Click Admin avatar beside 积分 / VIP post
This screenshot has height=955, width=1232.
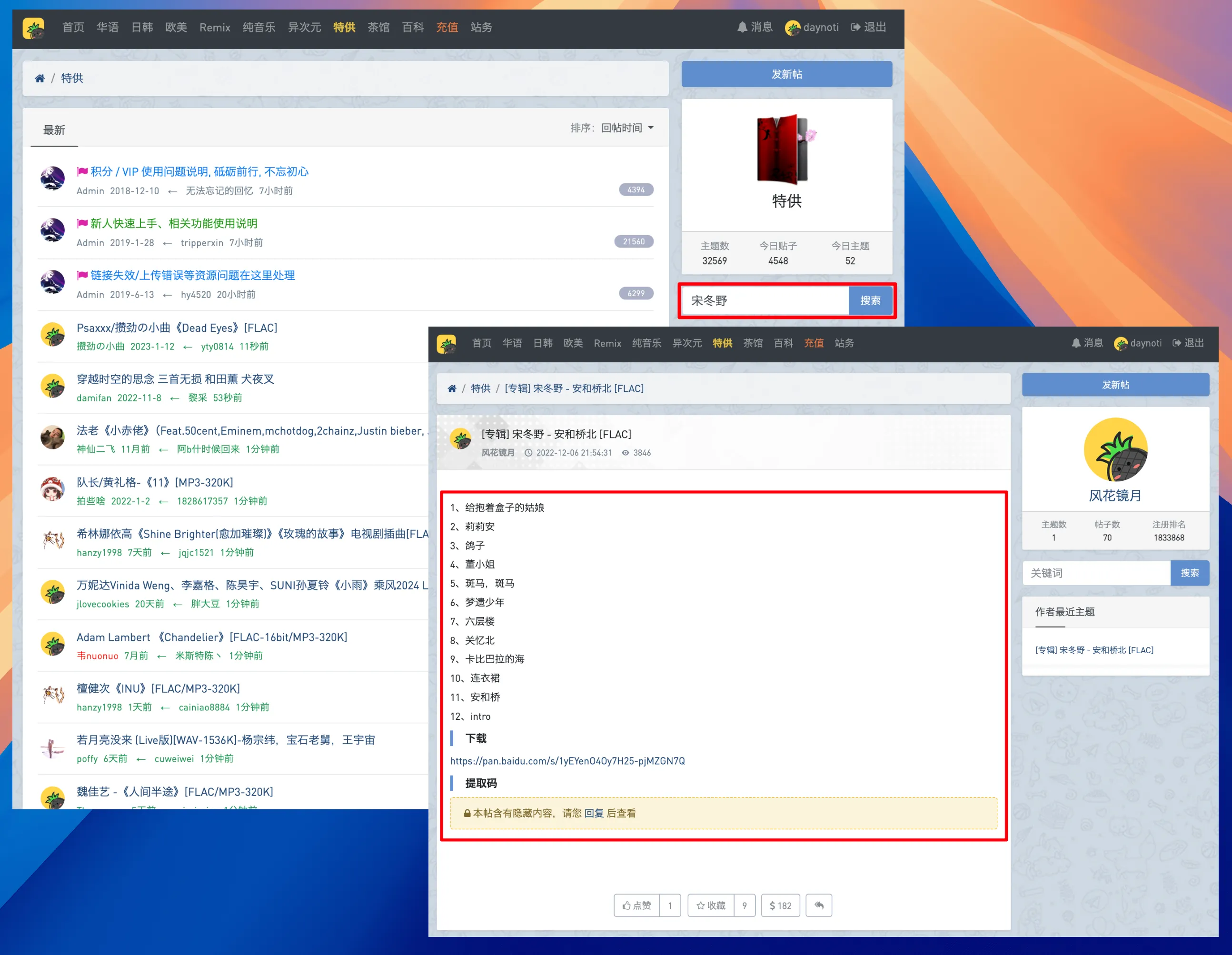click(x=52, y=178)
